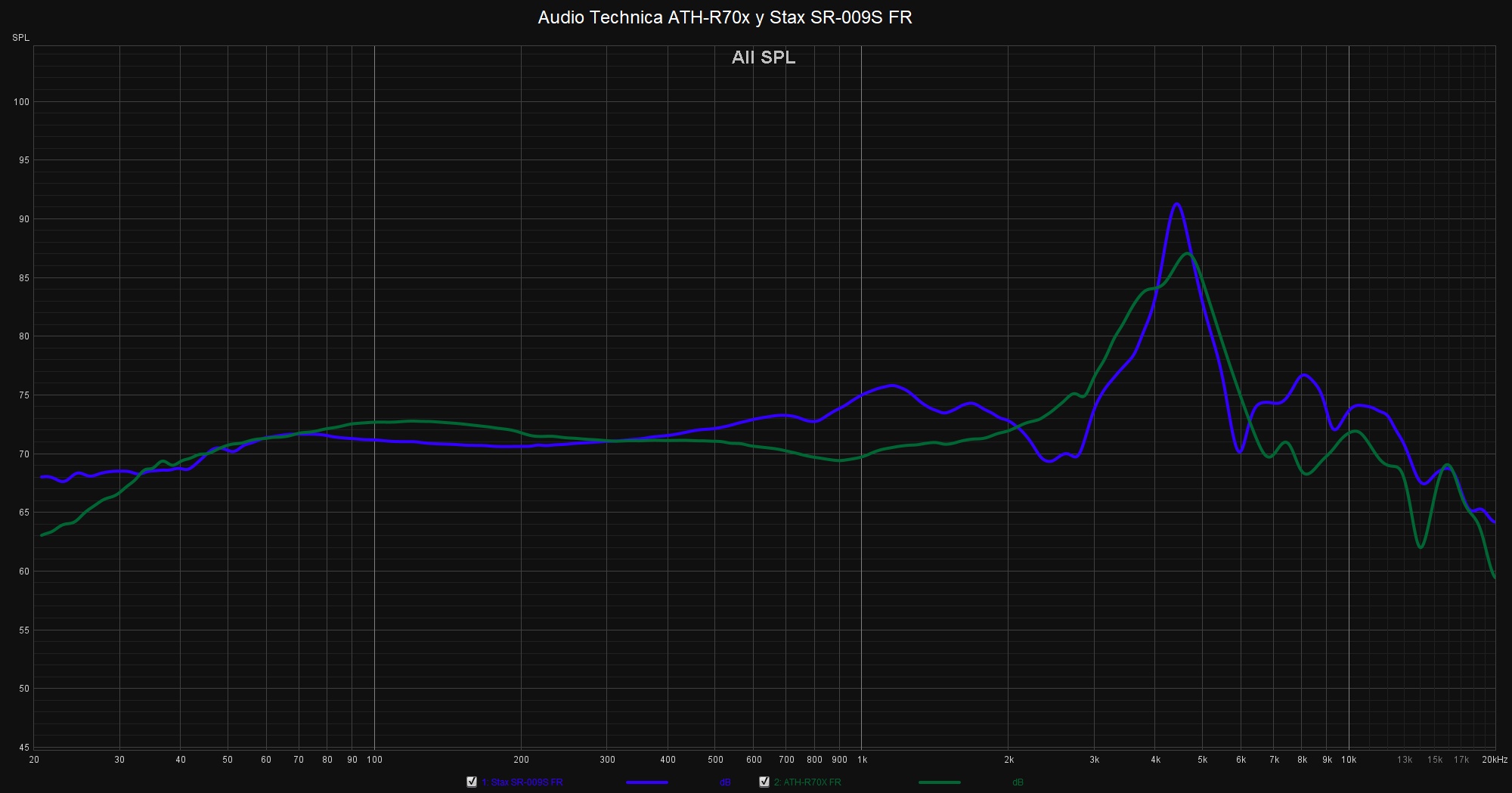The width and height of the screenshot is (1512, 793).
Task: Click the green curve dip near 14k
Action: pyautogui.click(x=1421, y=547)
